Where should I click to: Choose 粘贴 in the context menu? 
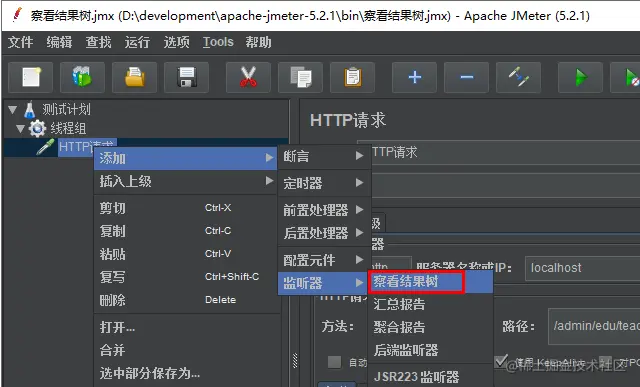186,254
